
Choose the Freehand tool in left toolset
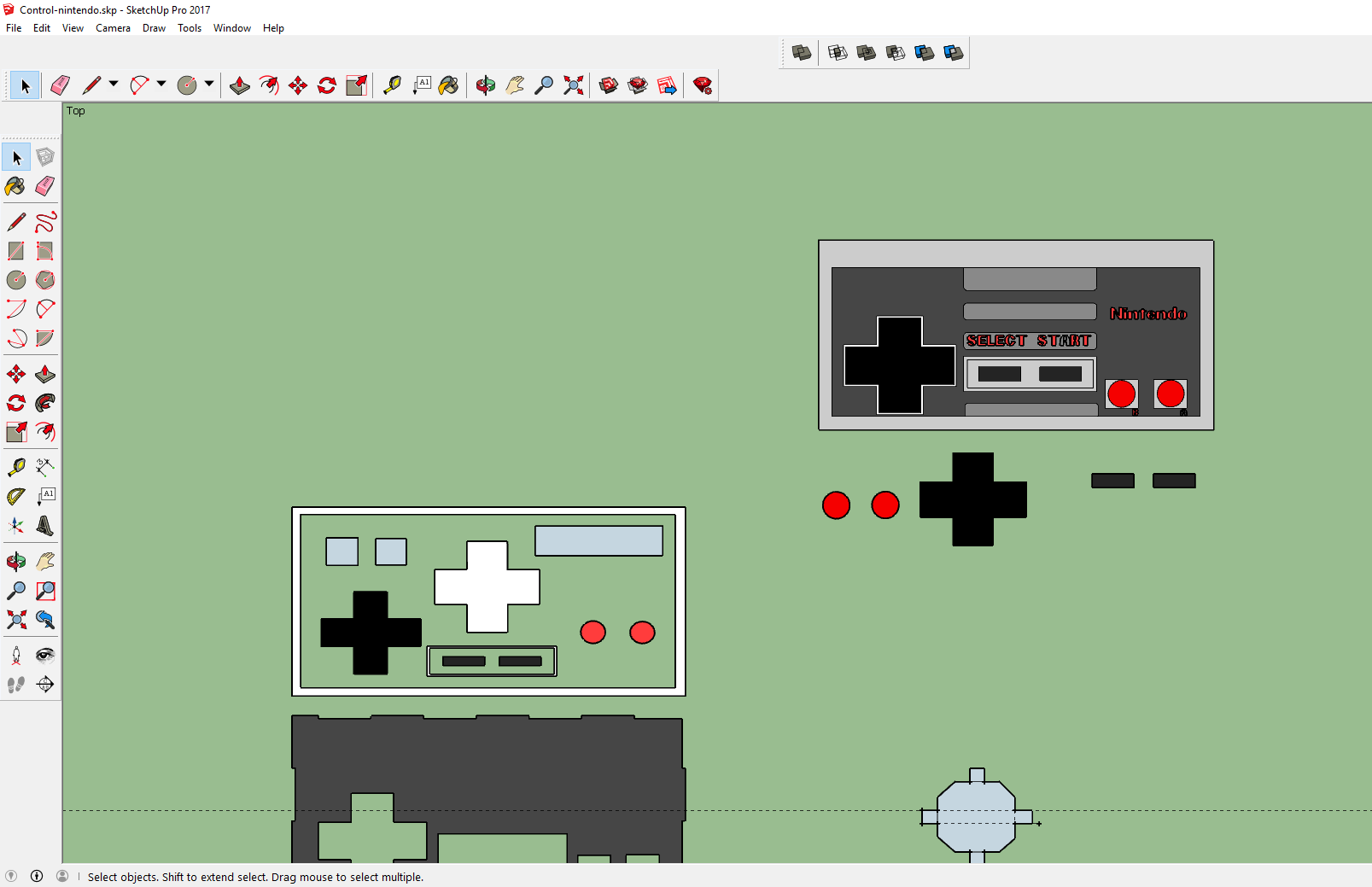45,222
